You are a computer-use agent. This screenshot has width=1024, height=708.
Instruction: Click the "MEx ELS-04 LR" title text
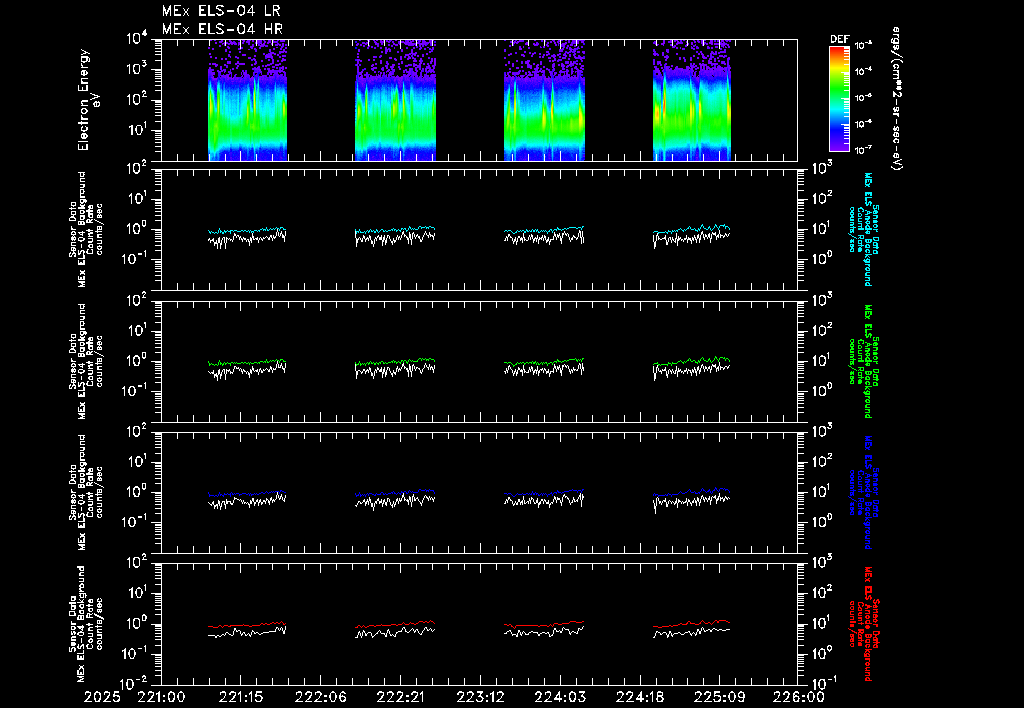click(x=221, y=11)
